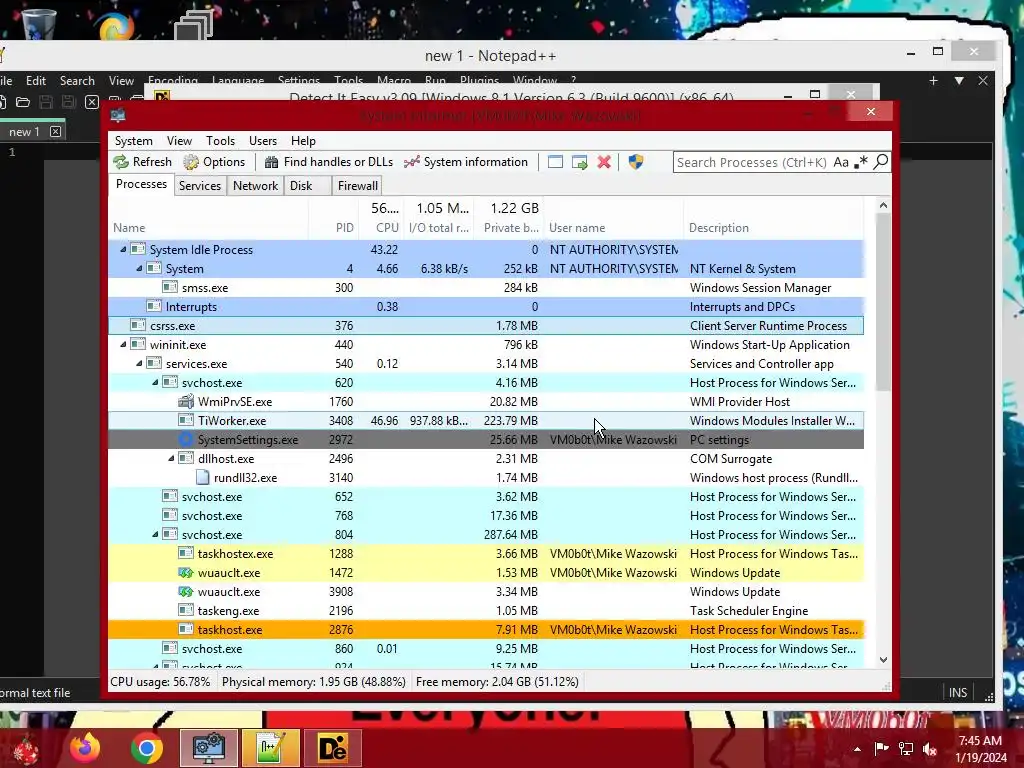The image size is (1024, 768).
Task: Click scroll down arrow of process list
Action: [x=883, y=660]
